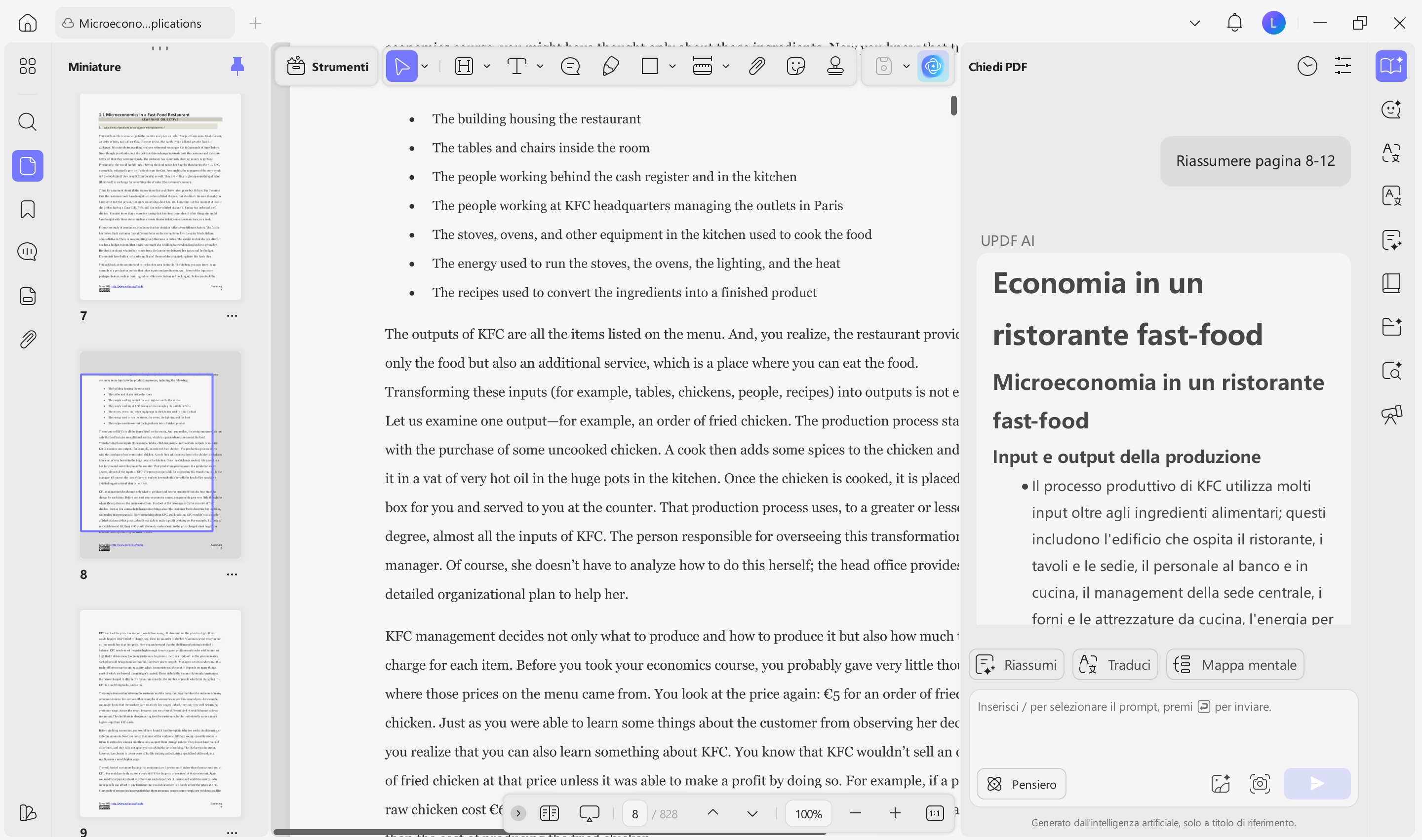Select the rectangle shape tool
The height and width of the screenshot is (840, 1422).
pos(650,66)
